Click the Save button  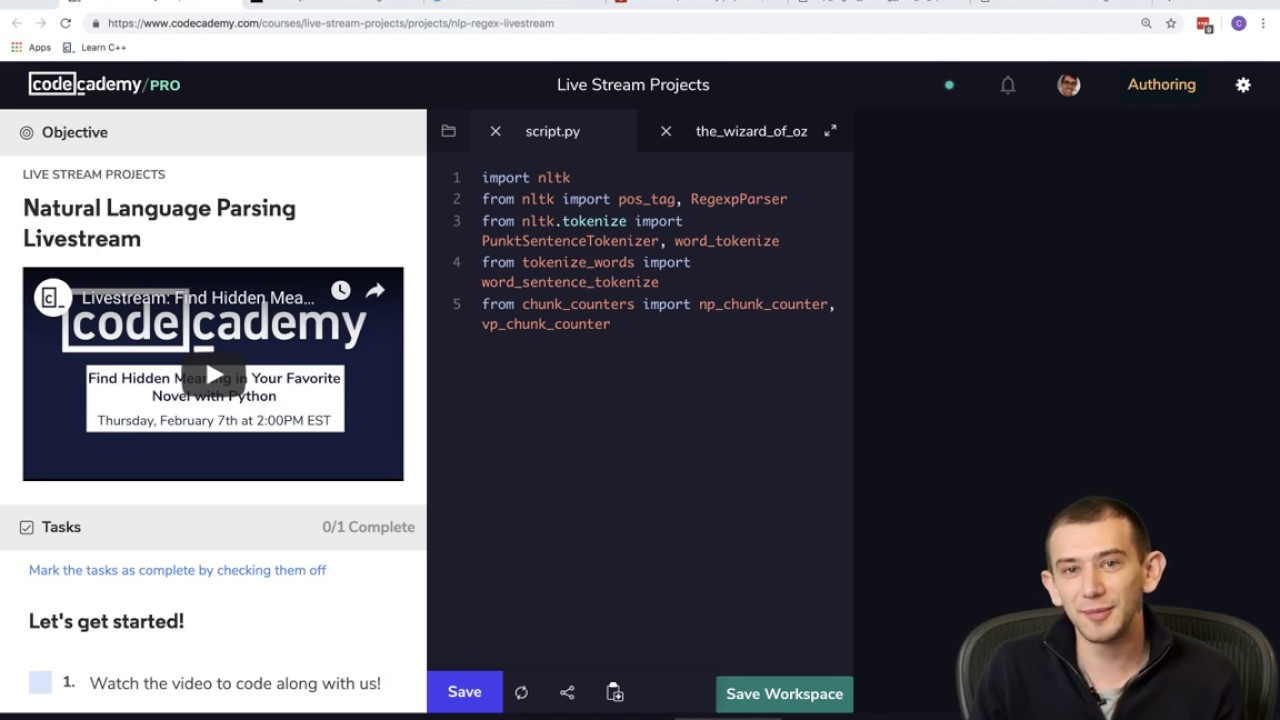[x=464, y=692]
